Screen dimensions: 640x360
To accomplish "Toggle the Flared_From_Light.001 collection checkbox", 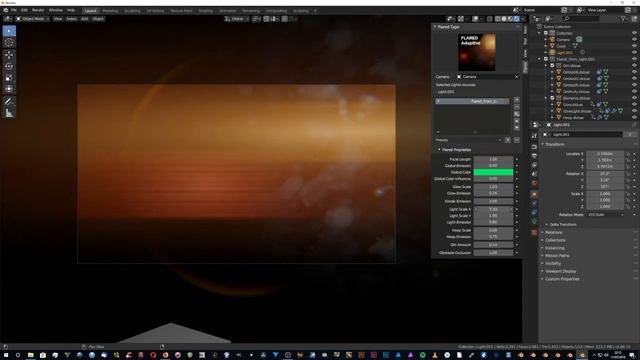I will coord(546,59).
